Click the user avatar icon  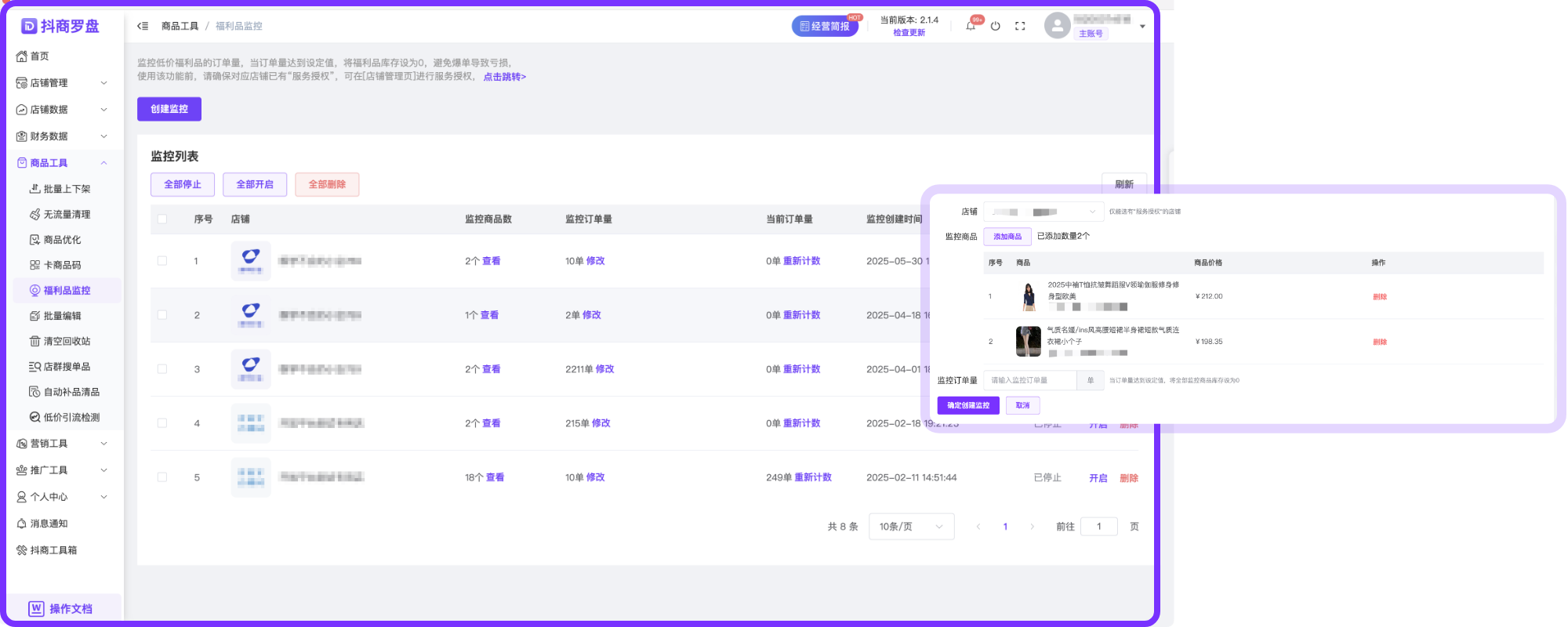1057,26
